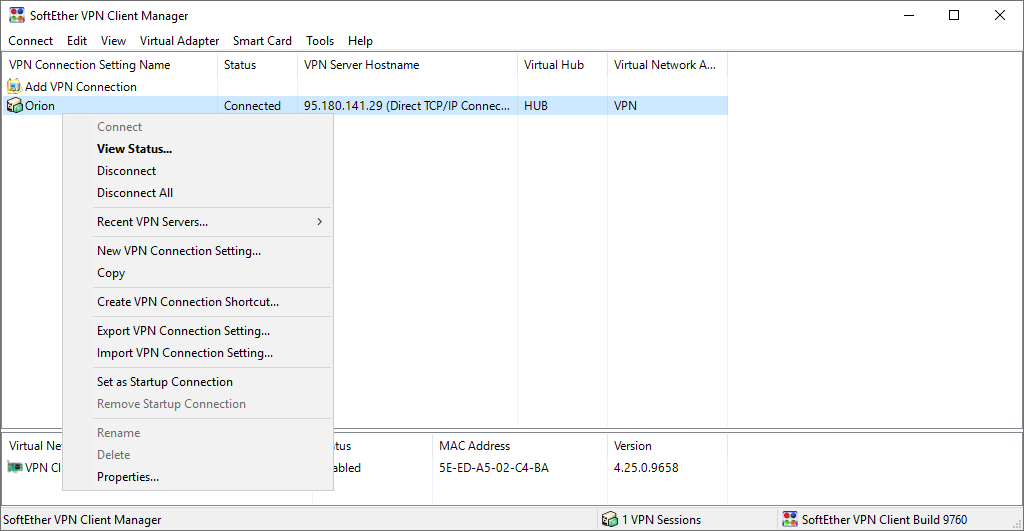This screenshot has width=1024, height=531.
Task: Maximize the SoftEther VPN Client Manager window
Action: pyautogui.click(x=954, y=15)
